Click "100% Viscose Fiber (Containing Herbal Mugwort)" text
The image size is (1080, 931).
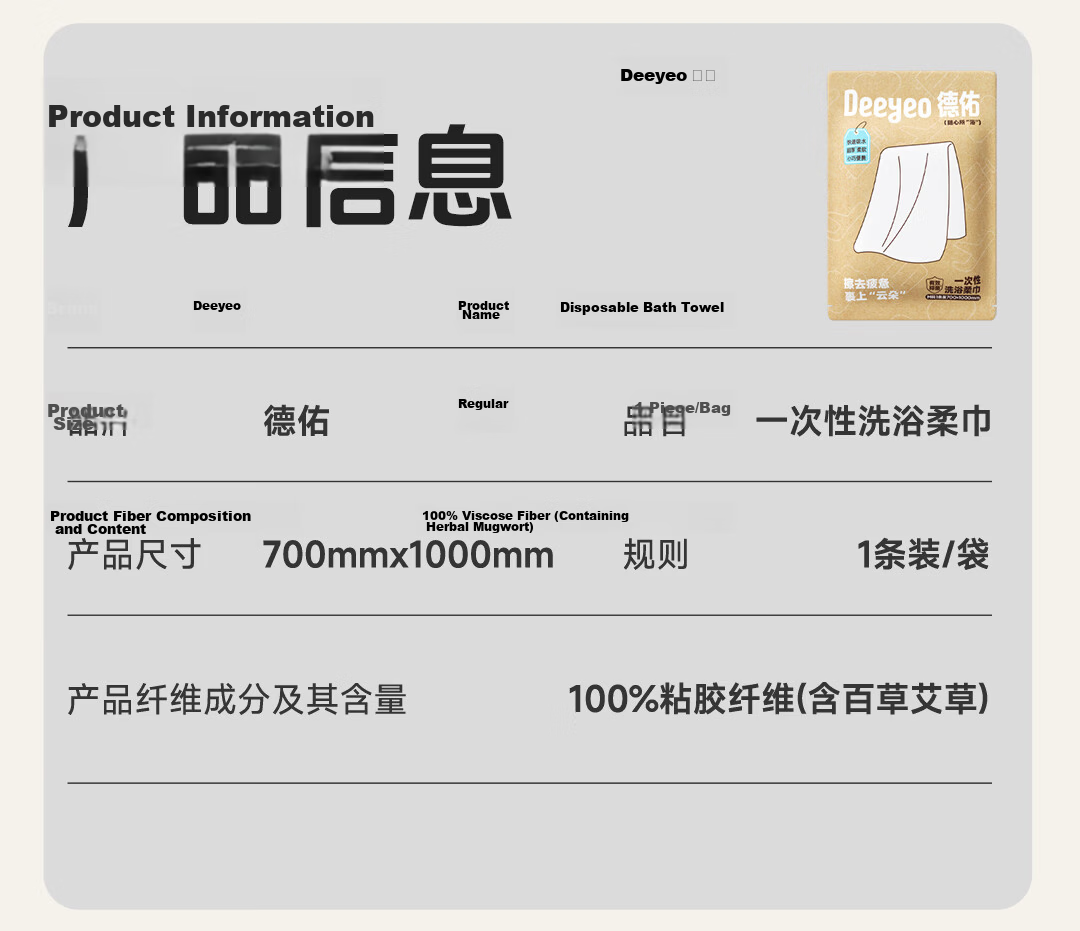pos(526,521)
